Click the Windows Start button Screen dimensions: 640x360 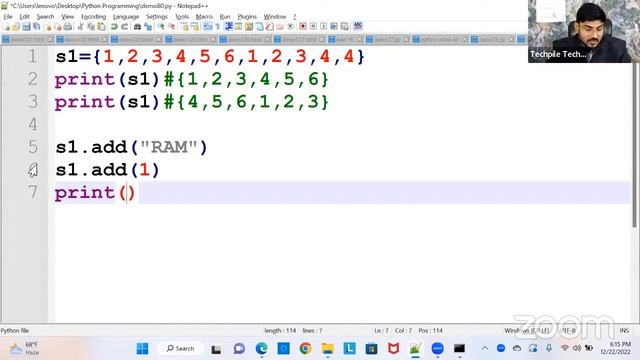point(142,349)
